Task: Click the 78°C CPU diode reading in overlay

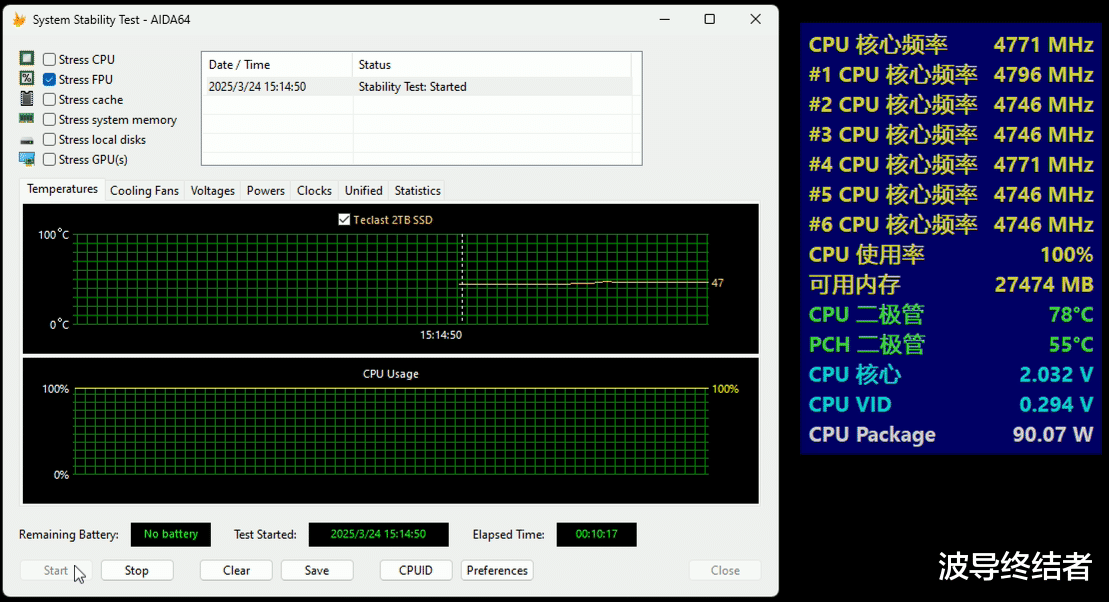Action: [1071, 314]
